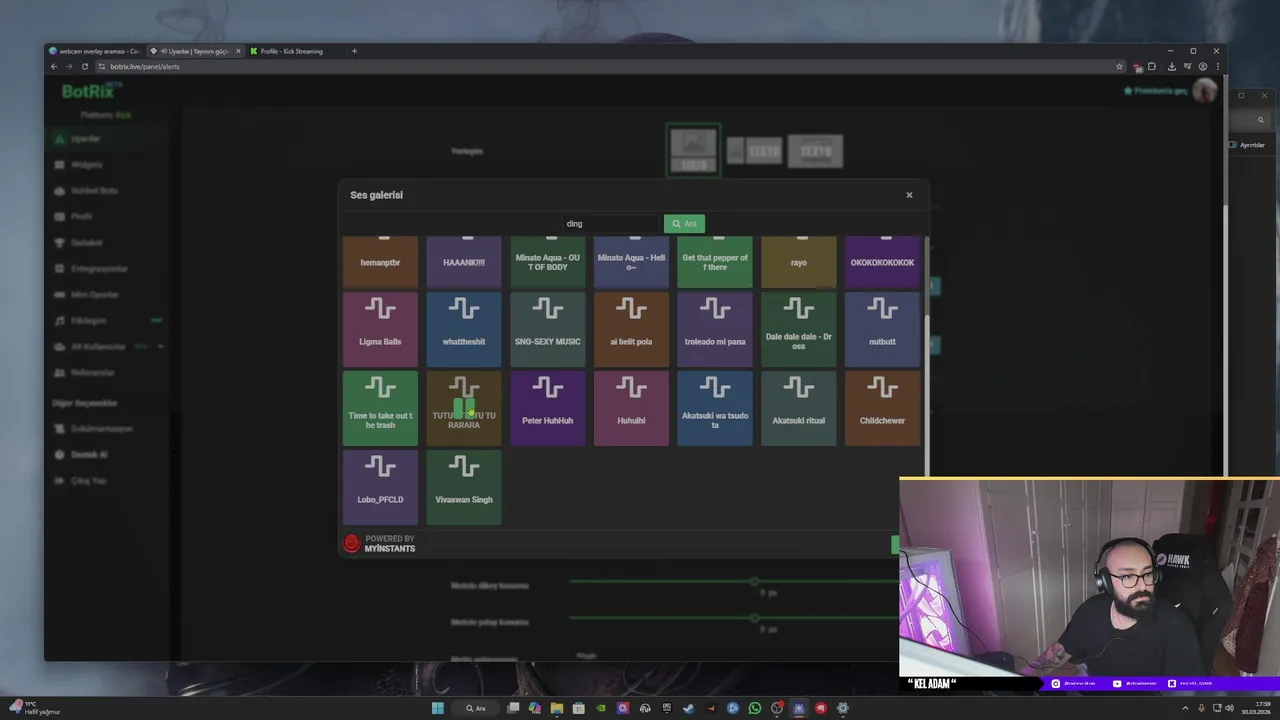
Task: Select the image-beside-text layout option
Action: click(754, 151)
